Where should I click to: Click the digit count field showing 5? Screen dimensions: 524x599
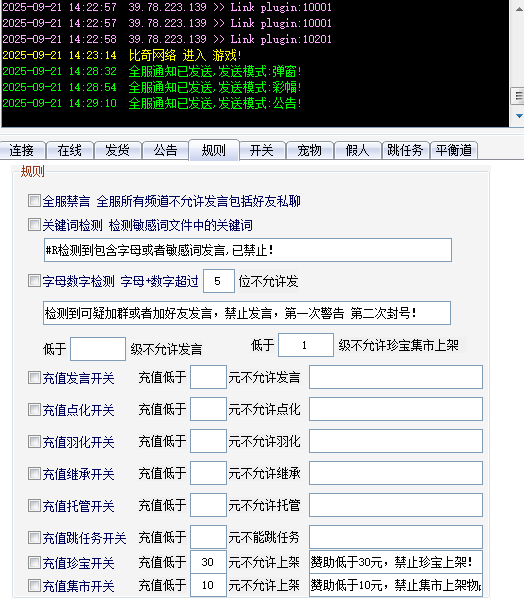click(x=219, y=281)
